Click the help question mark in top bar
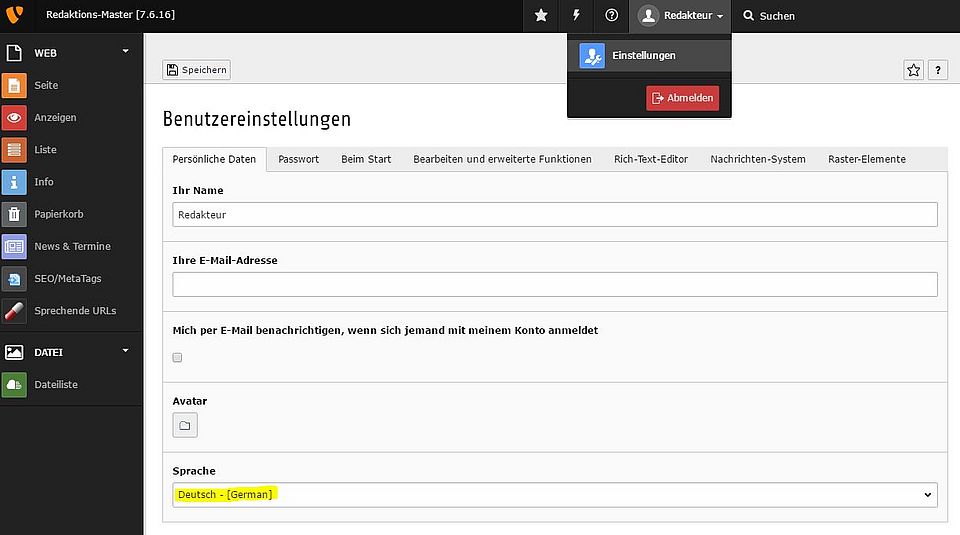Image resolution: width=960 pixels, height=535 pixels. point(611,16)
